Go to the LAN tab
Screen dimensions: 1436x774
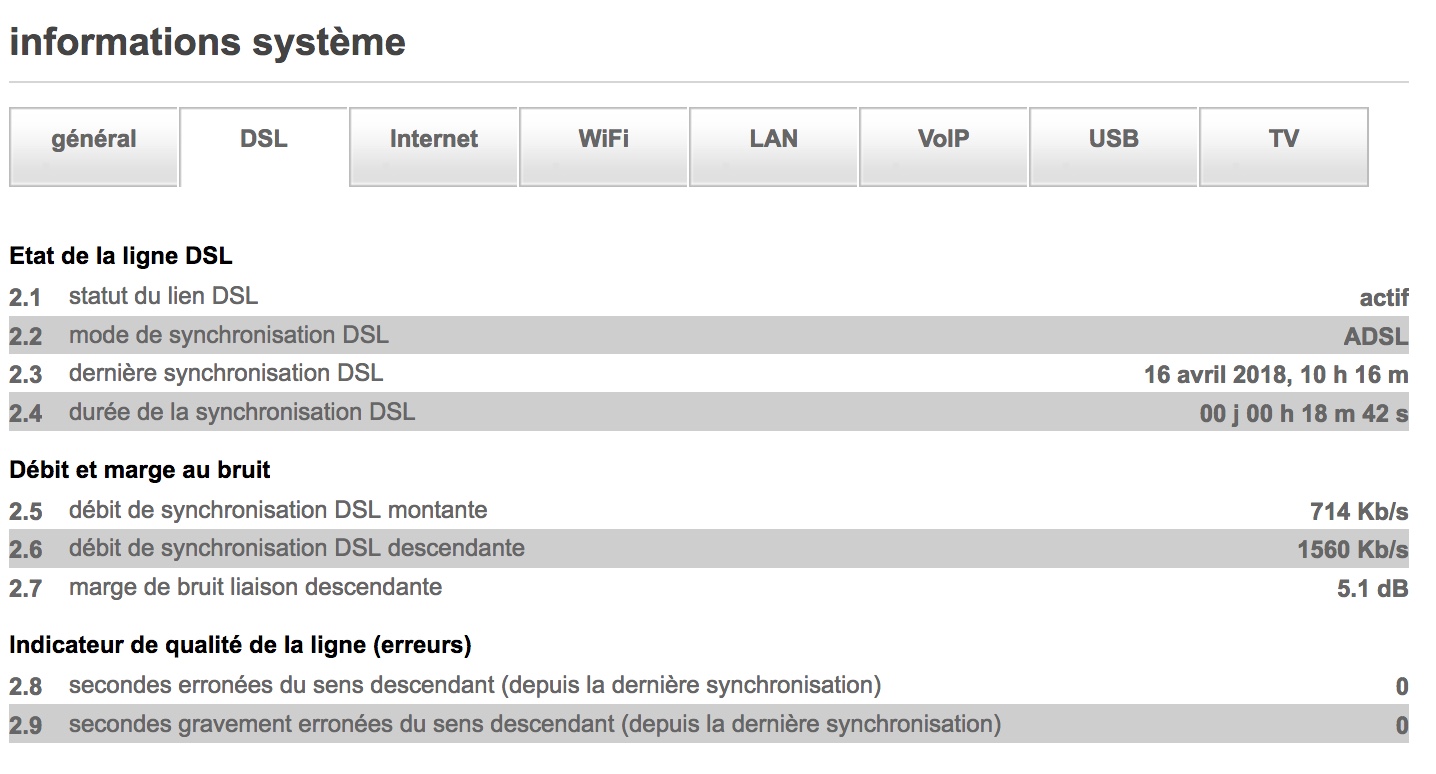pyautogui.click(x=774, y=140)
